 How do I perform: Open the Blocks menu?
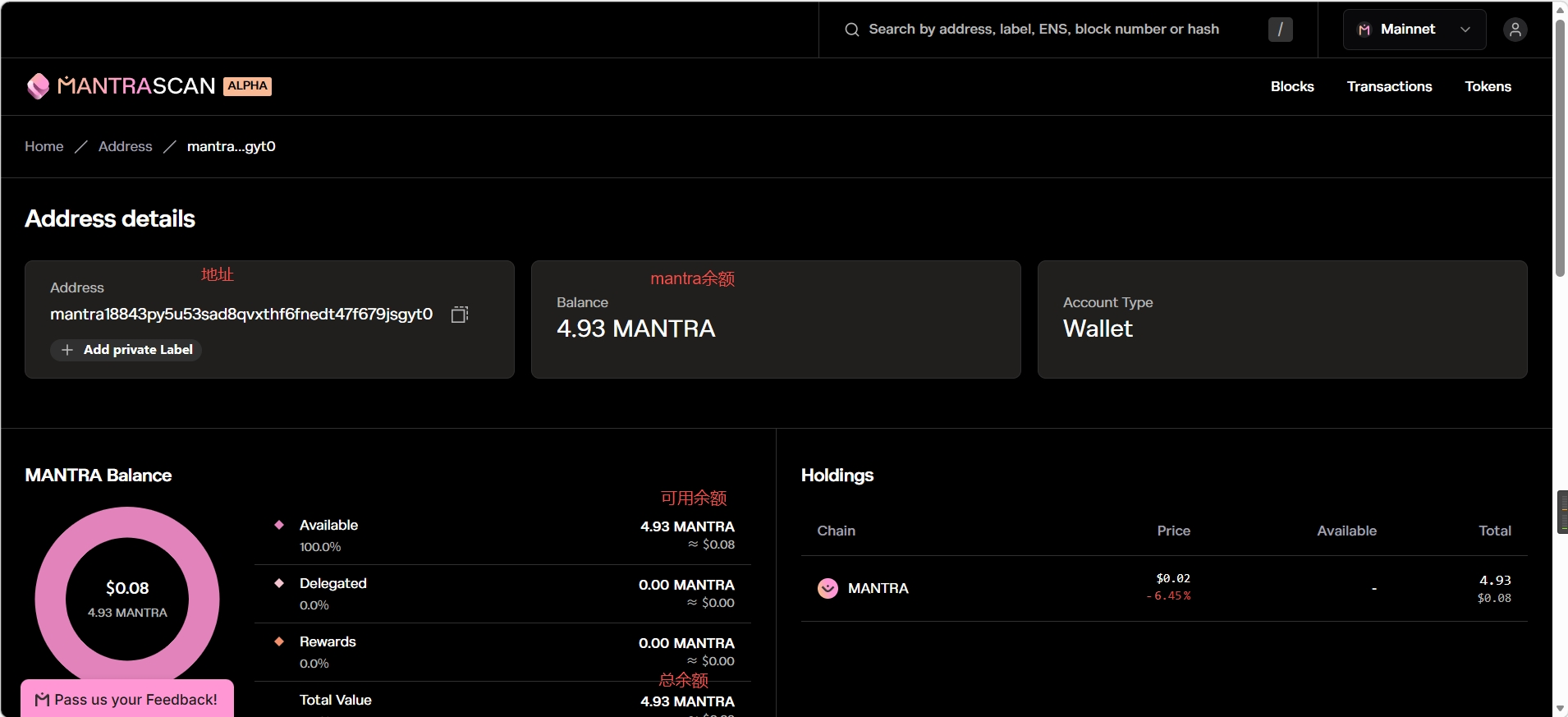click(x=1292, y=86)
